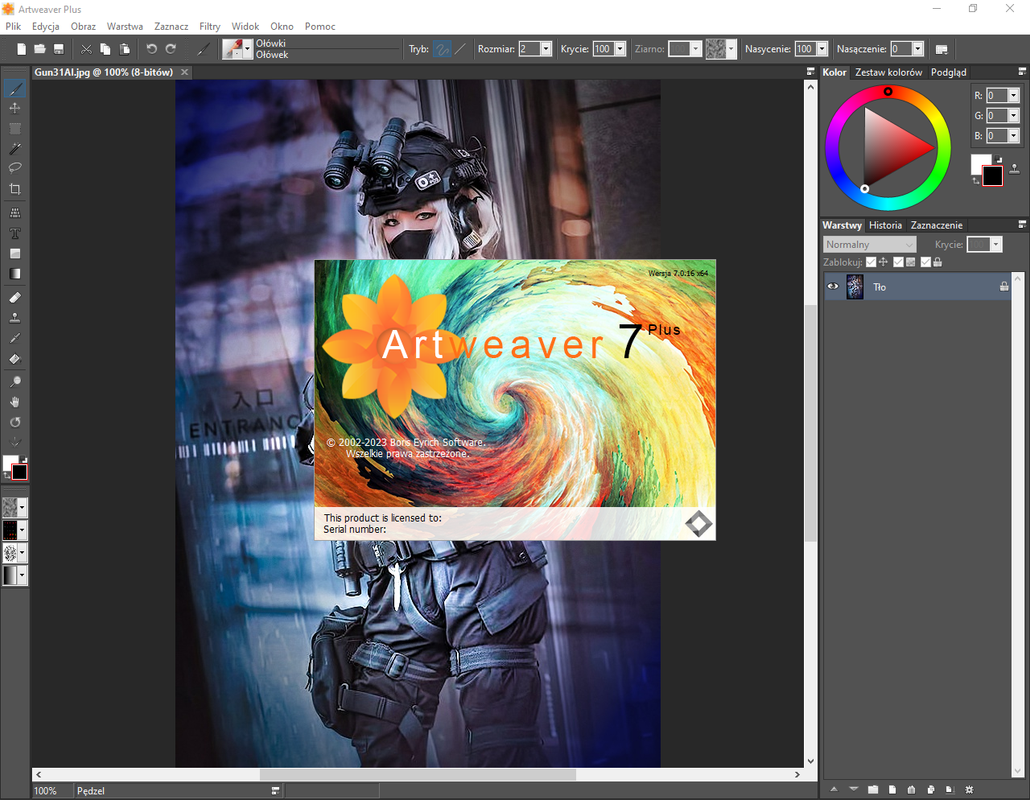Redo the last undone action
Viewport: 1030px width, 800px height.
[171, 49]
